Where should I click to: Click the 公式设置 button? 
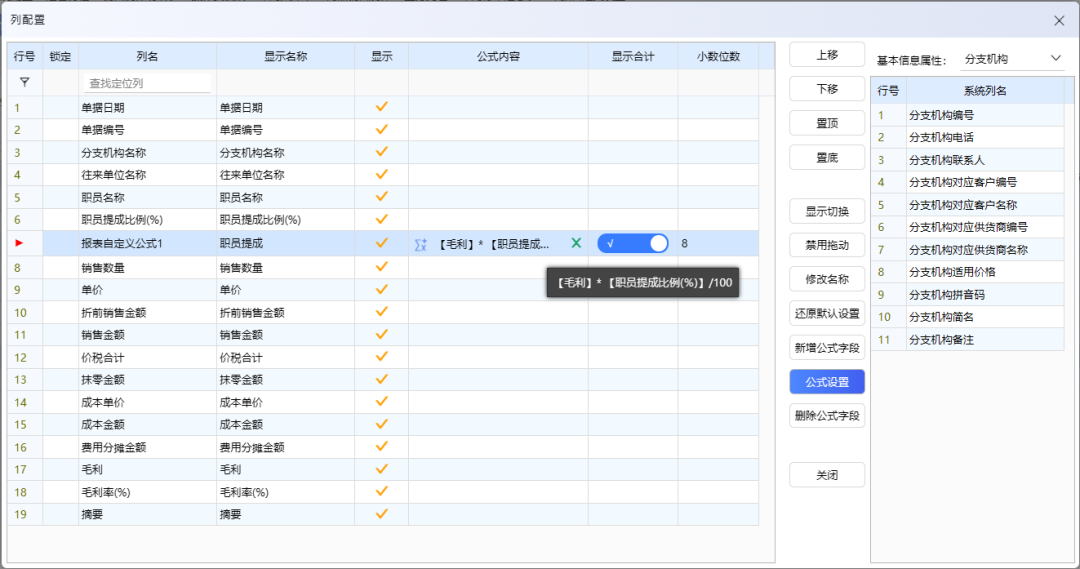(827, 381)
